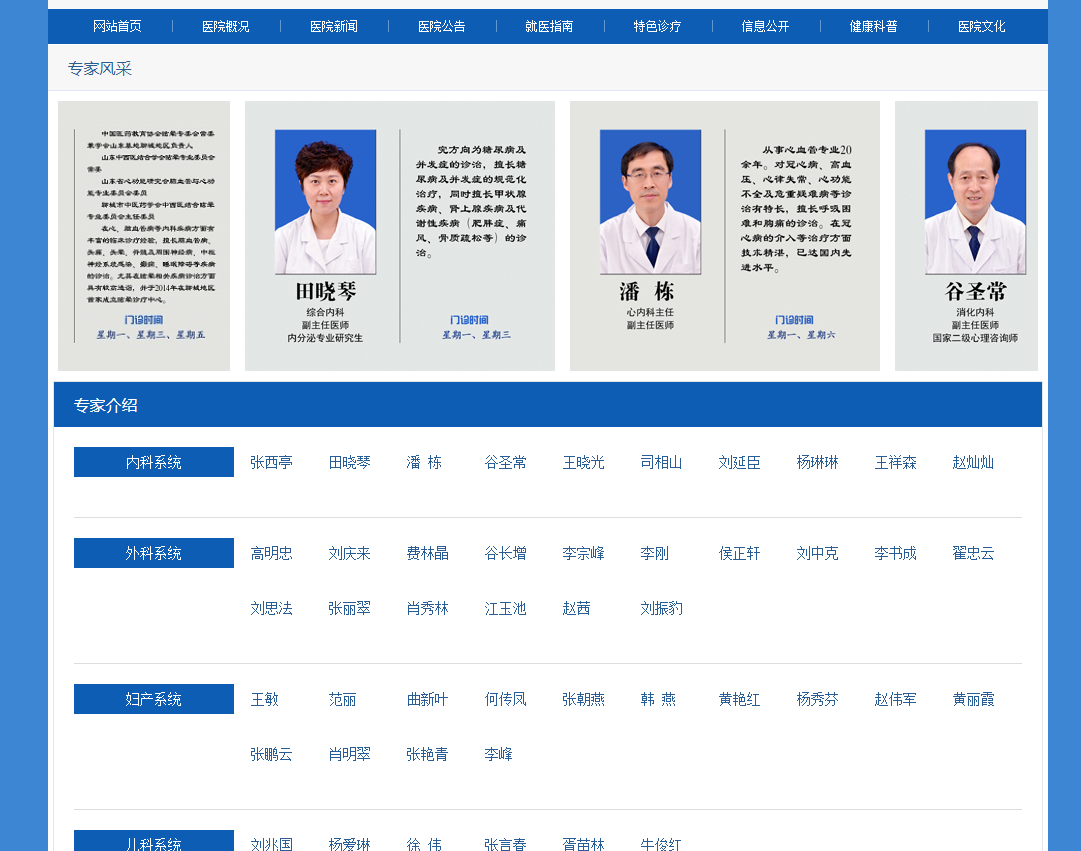Open doctor 张西亭 link
The width and height of the screenshot is (1081, 851).
coord(272,462)
